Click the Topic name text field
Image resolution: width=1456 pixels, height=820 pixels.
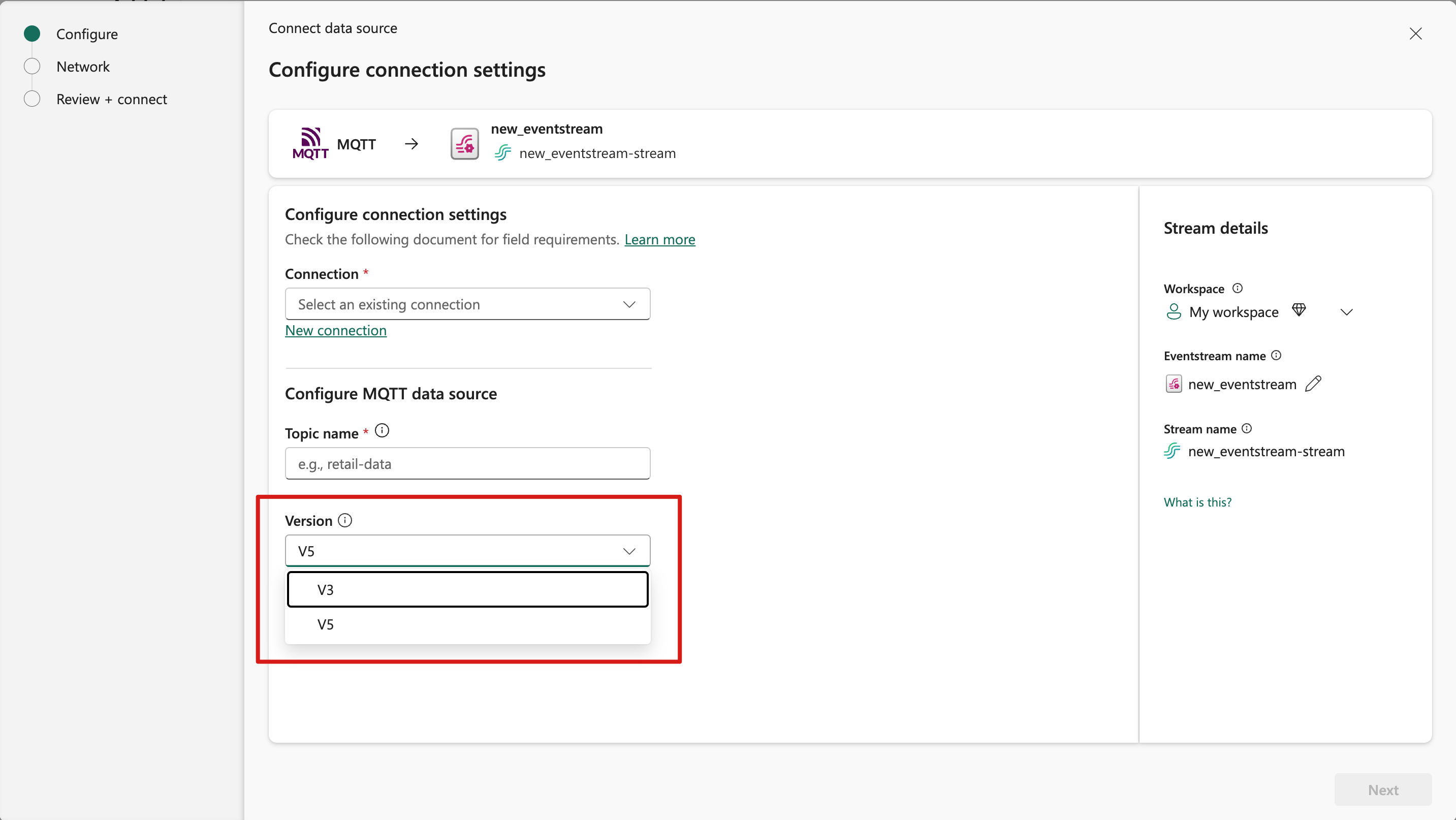pos(467,463)
